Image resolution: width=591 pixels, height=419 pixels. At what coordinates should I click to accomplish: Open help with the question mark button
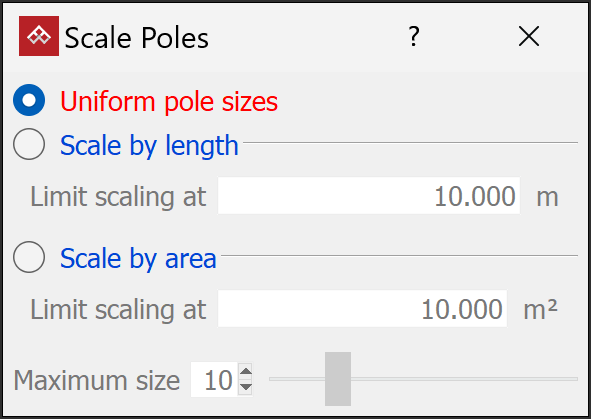(x=414, y=37)
